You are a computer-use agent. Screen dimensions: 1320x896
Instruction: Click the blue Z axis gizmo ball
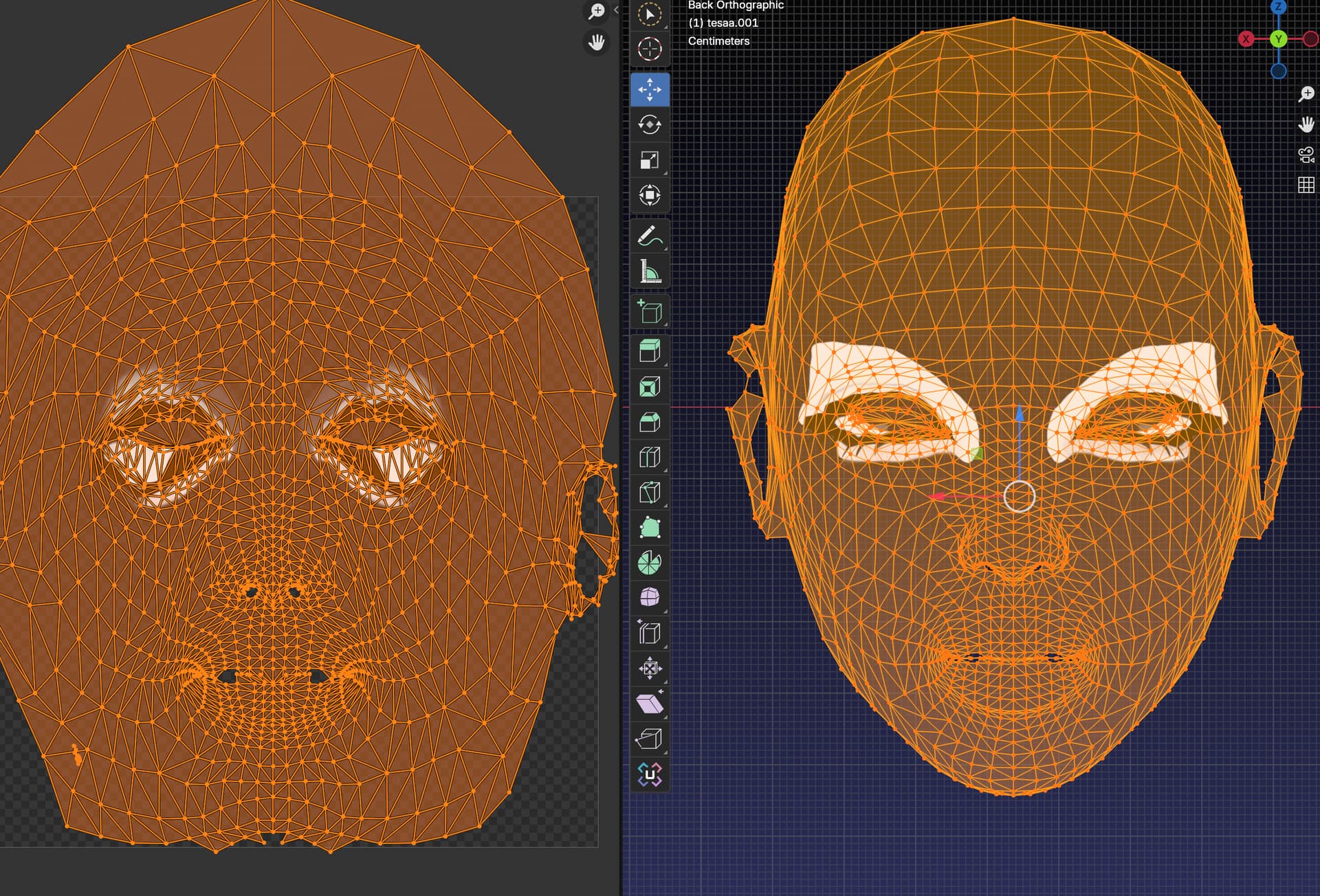[x=1278, y=7]
